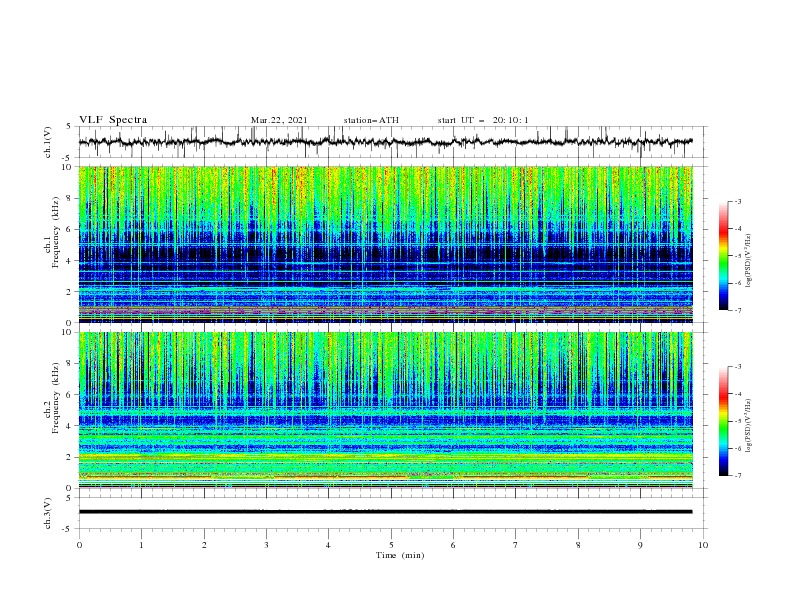Screen dimensions: 792x612
Task: Select the "start UT = 20:10:1" text
Action: click(x=483, y=120)
